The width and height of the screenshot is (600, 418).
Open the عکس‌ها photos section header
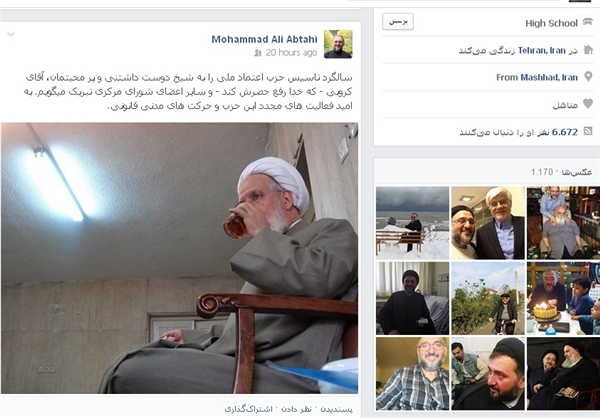coord(577,172)
